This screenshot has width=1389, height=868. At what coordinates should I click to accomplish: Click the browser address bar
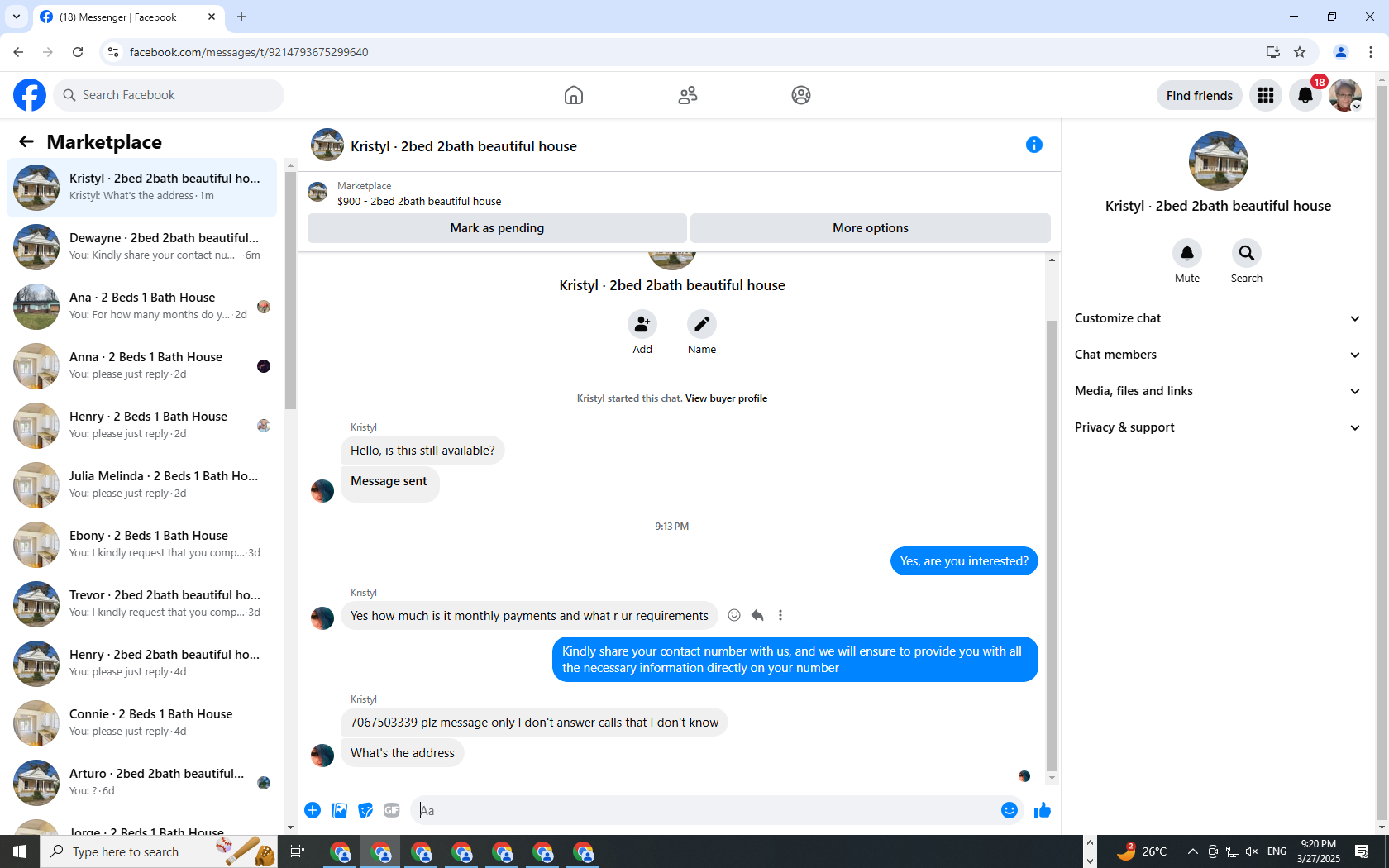[678, 52]
